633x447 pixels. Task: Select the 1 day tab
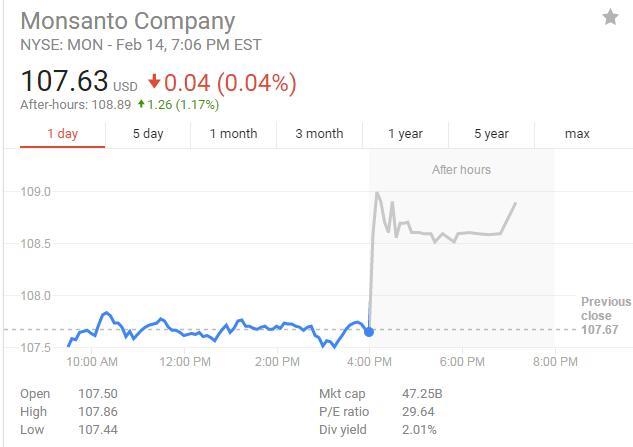pos(62,134)
